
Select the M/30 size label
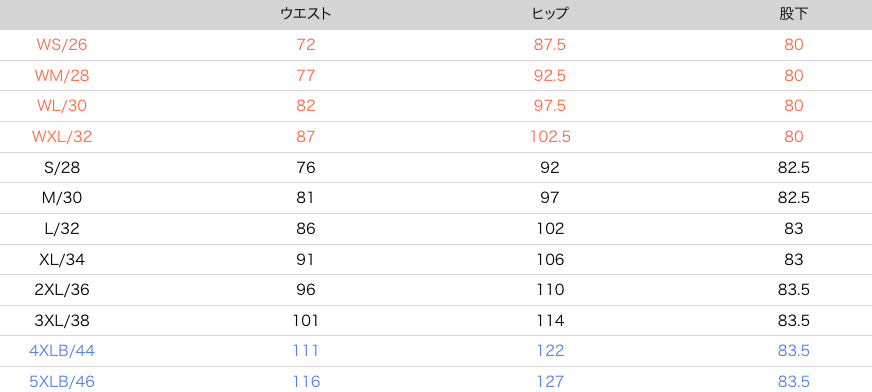(62, 197)
